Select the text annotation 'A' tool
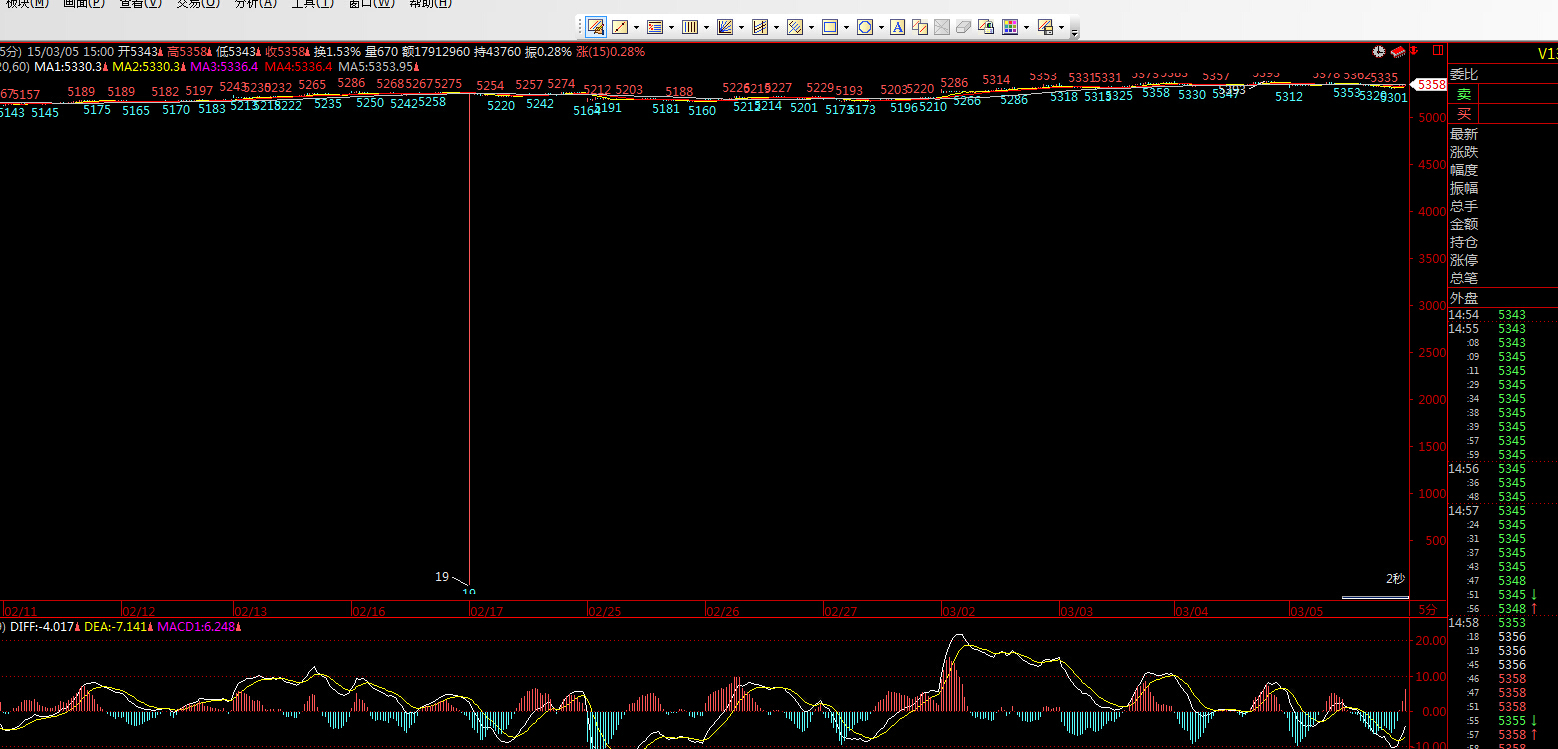1558x749 pixels. (897, 27)
